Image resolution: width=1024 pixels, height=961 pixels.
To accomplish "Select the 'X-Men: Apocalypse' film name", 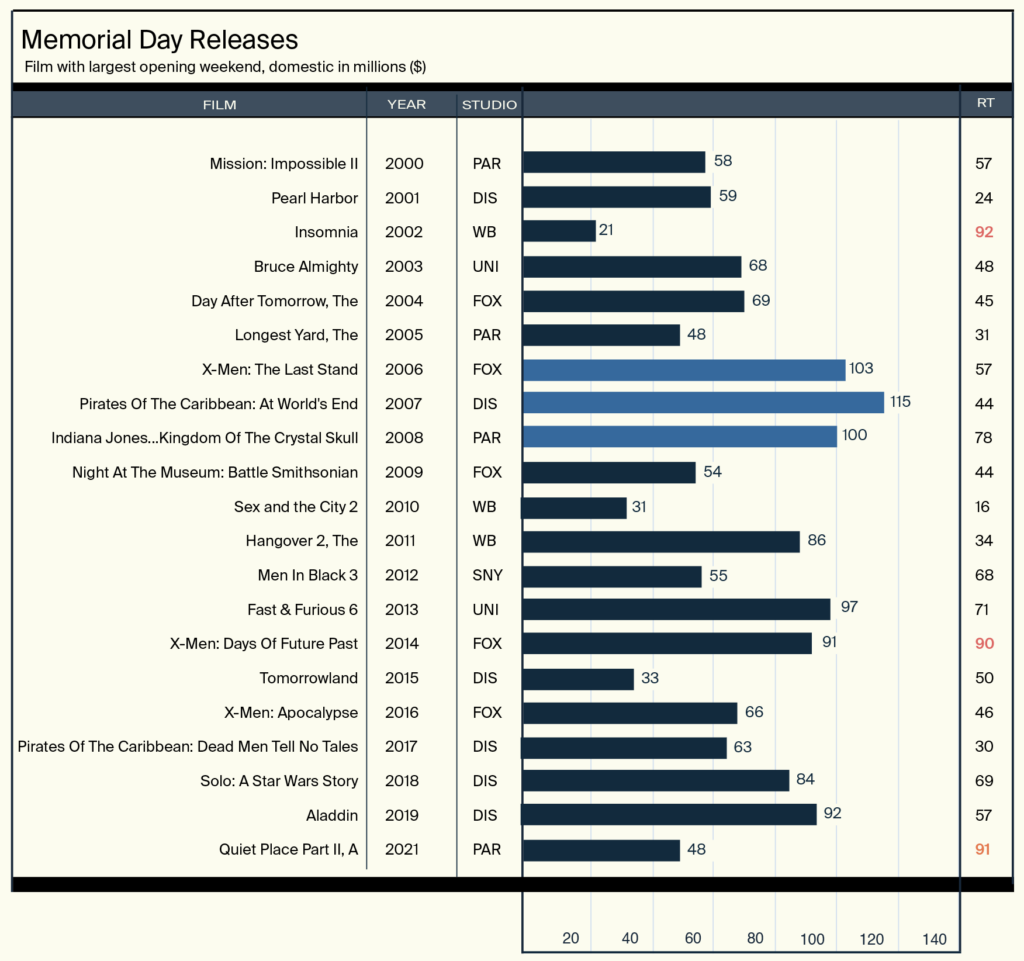I will coord(291,713).
